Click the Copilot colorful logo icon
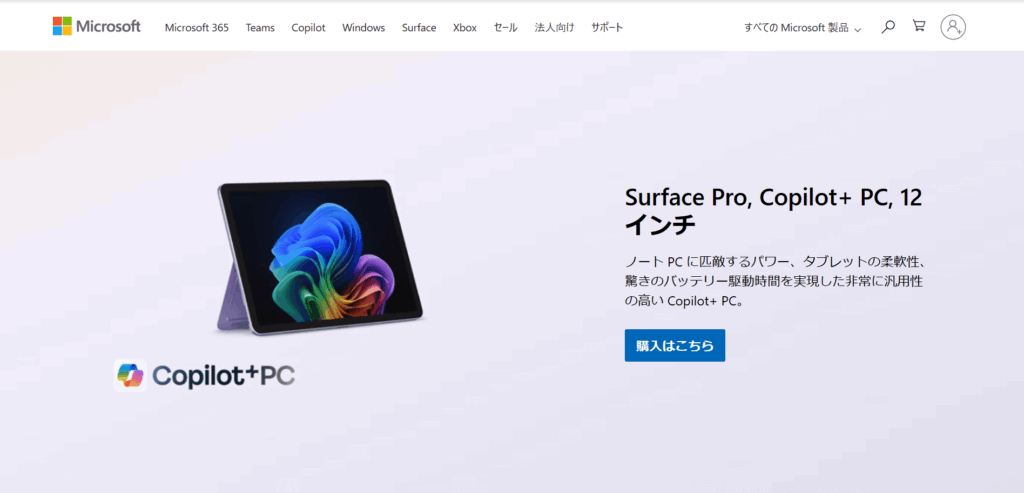The image size is (1024, 493). 130,375
